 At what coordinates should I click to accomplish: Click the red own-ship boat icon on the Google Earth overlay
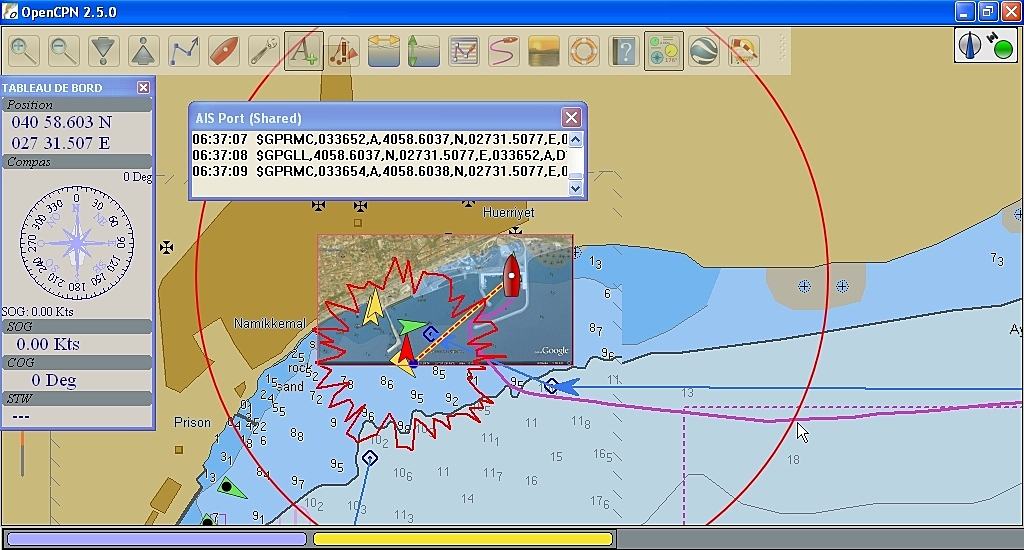pyautogui.click(x=511, y=275)
